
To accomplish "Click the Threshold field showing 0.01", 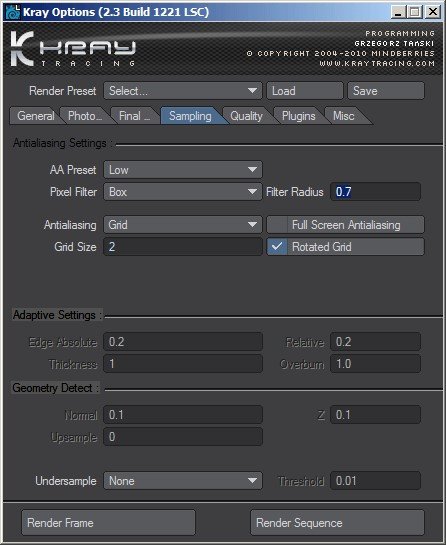I will point(375,481).
